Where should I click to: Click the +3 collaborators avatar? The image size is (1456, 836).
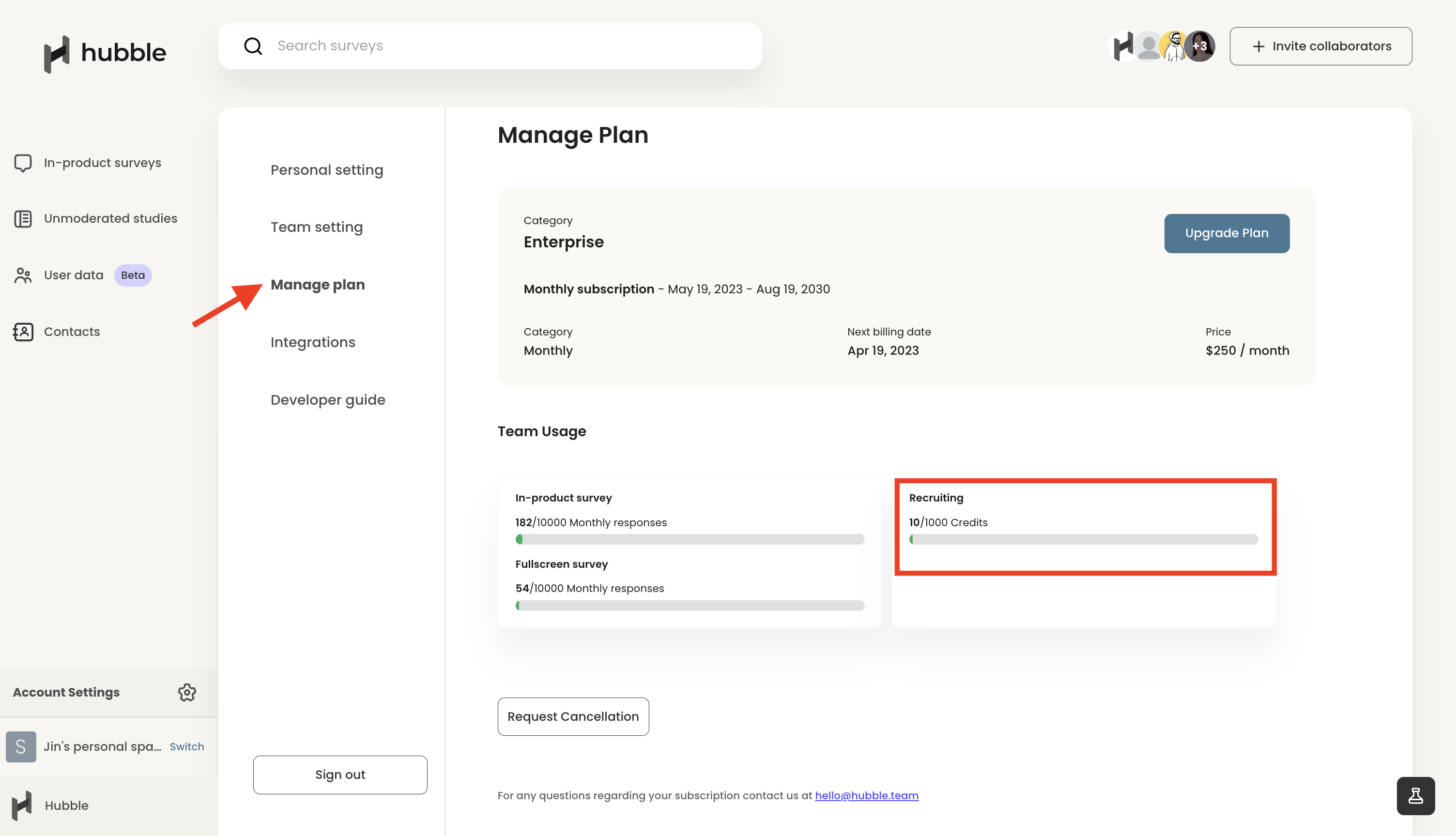1199,46
